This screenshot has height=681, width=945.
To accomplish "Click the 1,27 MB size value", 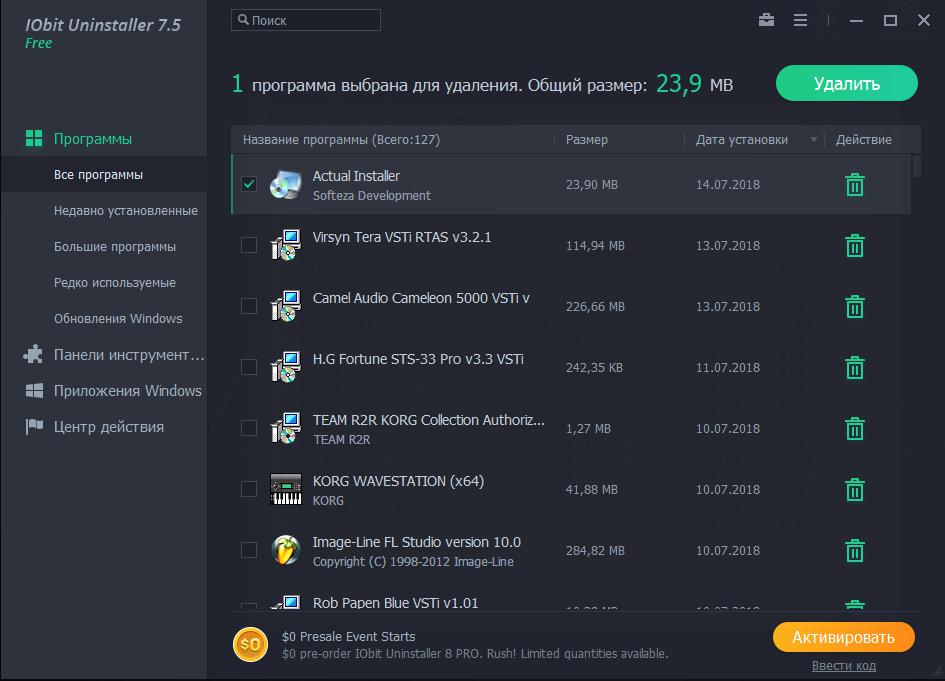I will click(588, 428).
